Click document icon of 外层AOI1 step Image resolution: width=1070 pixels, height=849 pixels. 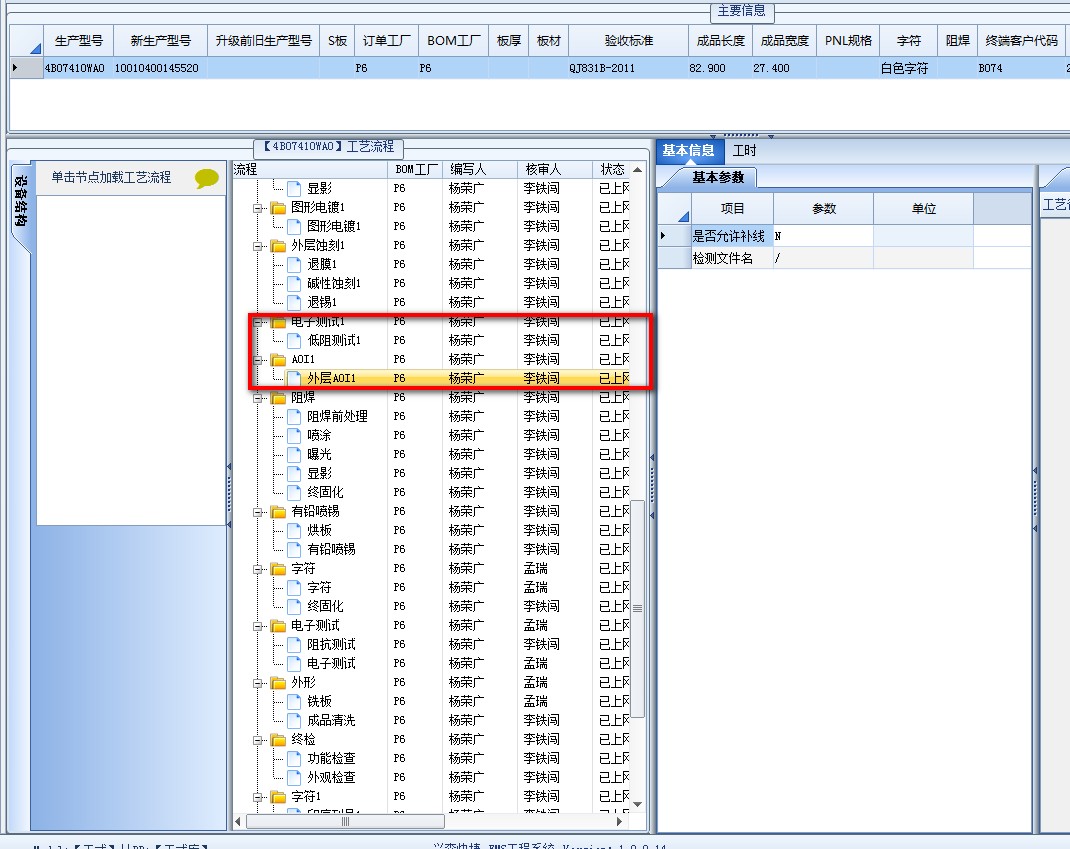click(x=294, y=378)
